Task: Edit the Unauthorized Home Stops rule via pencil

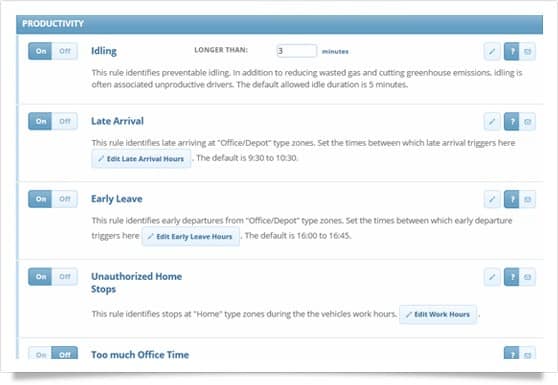Action: click(492, 277)
